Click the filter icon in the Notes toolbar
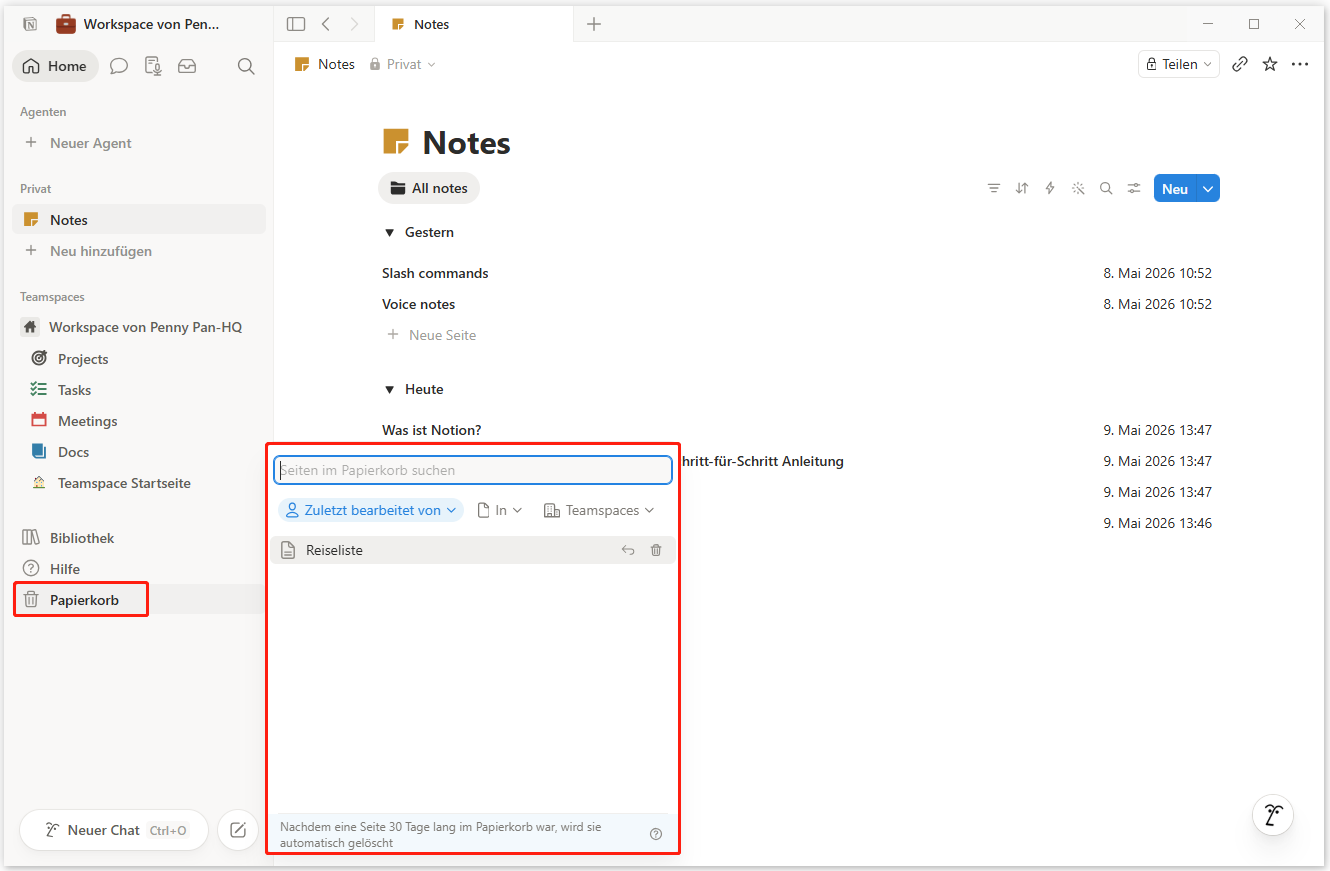This screenshot has height=871, width=1330. coord(993,188)
